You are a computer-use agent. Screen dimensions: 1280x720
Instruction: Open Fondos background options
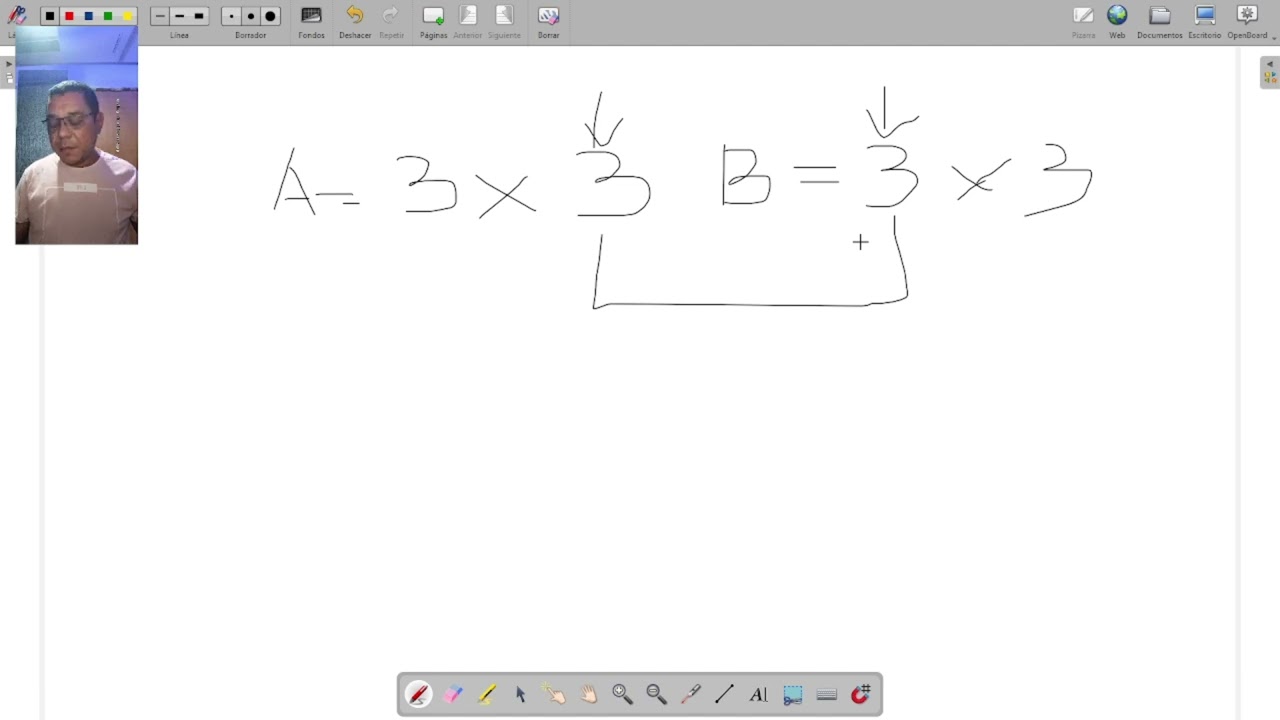311,22
